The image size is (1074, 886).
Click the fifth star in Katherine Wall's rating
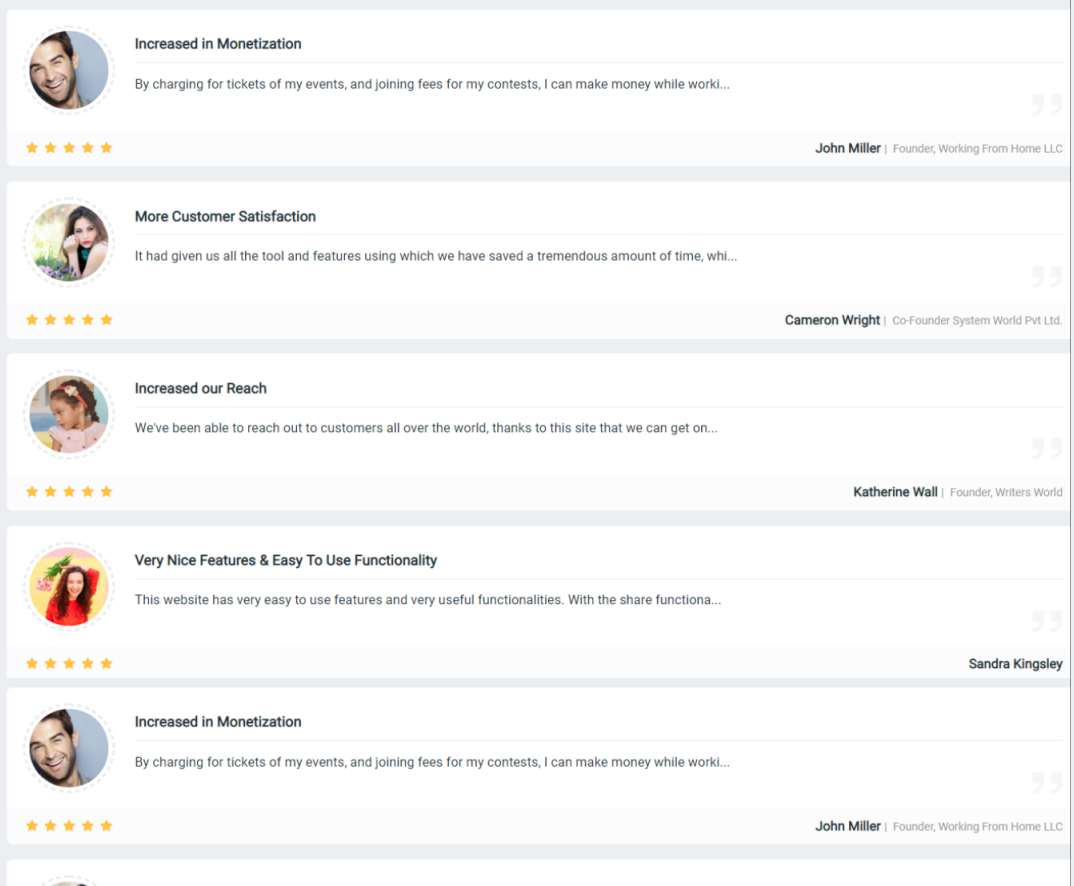point(106,492)
